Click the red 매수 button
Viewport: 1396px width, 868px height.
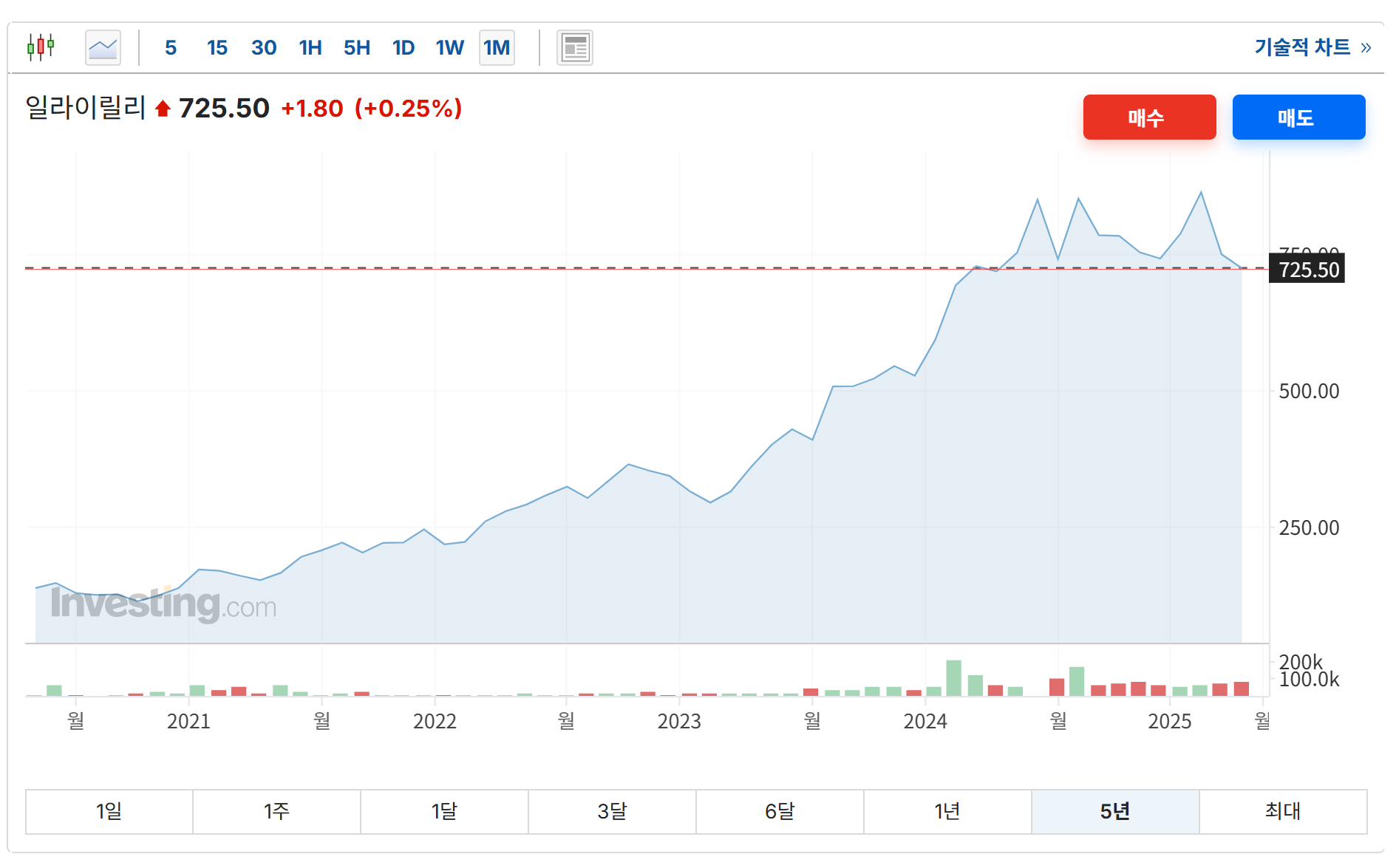(x=1149, y=117)
